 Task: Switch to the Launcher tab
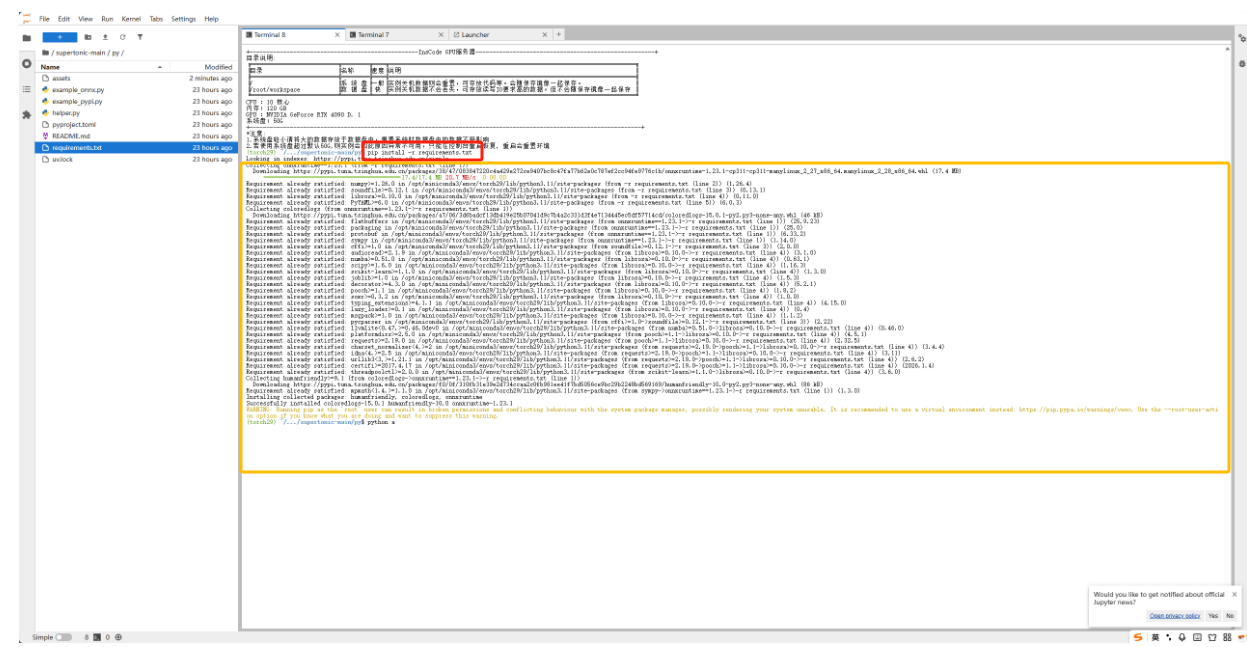click(500, 34)
